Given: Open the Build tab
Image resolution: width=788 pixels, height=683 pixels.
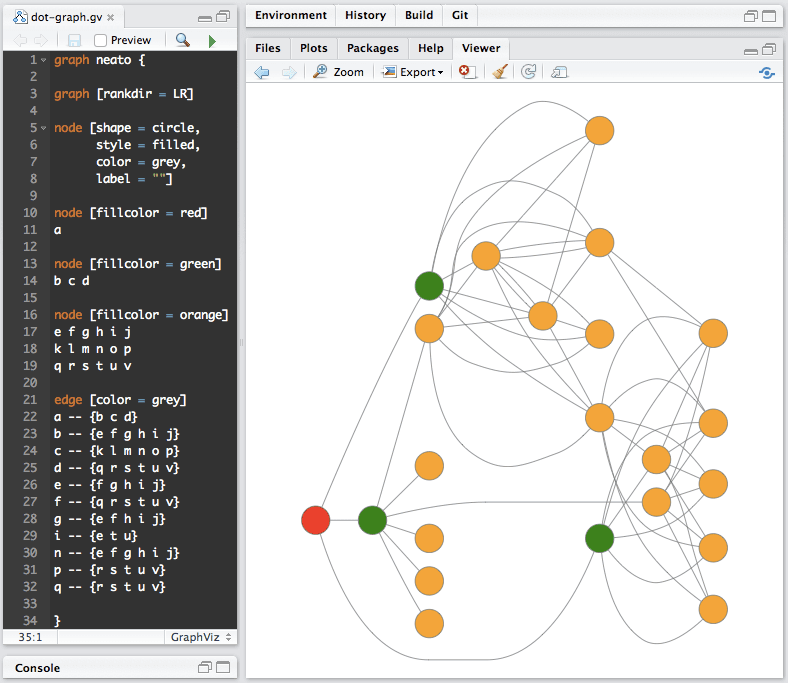Looking at the screenshot, I should pos(419,16).
